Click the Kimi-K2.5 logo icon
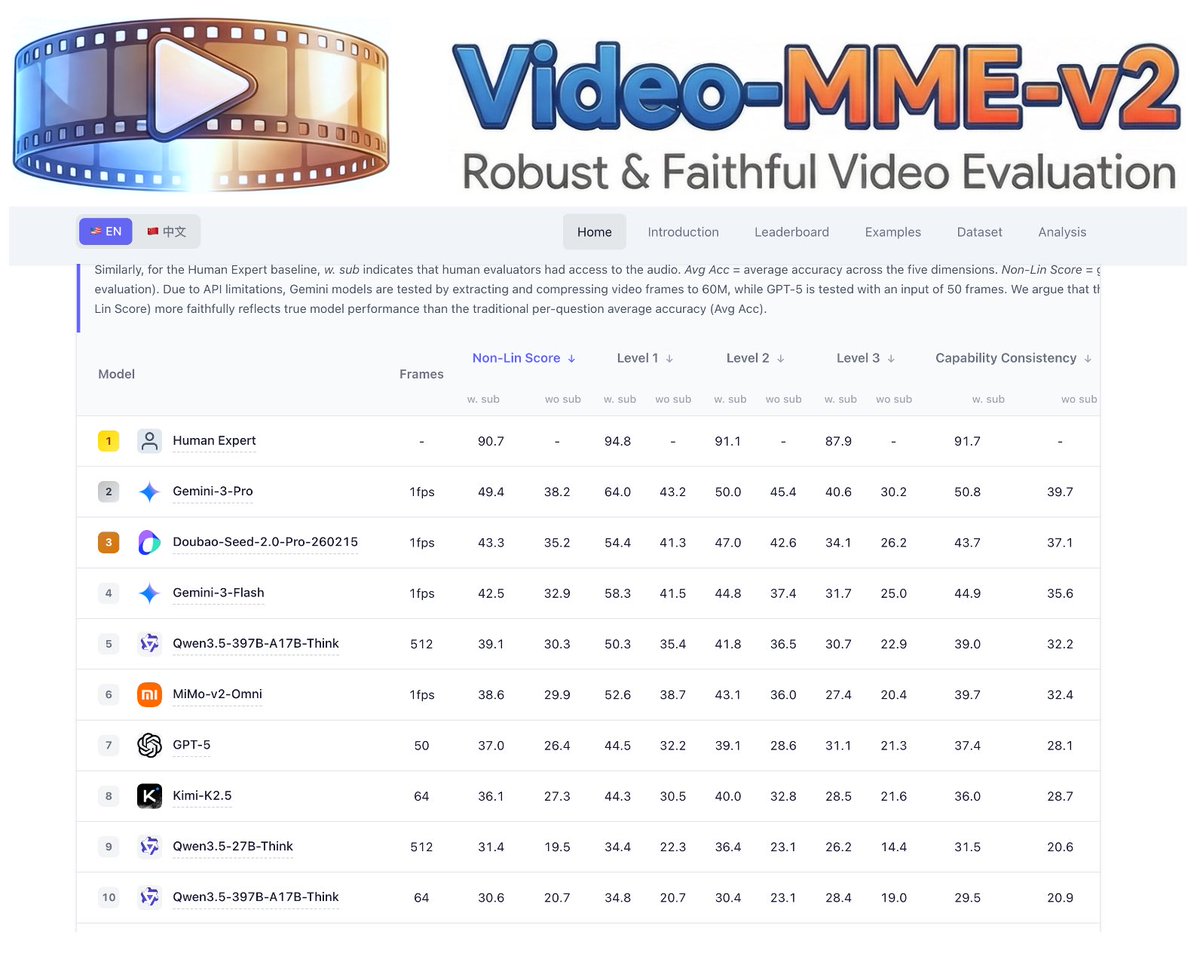This screenshot has height=959, width=1200. point(150,796)
